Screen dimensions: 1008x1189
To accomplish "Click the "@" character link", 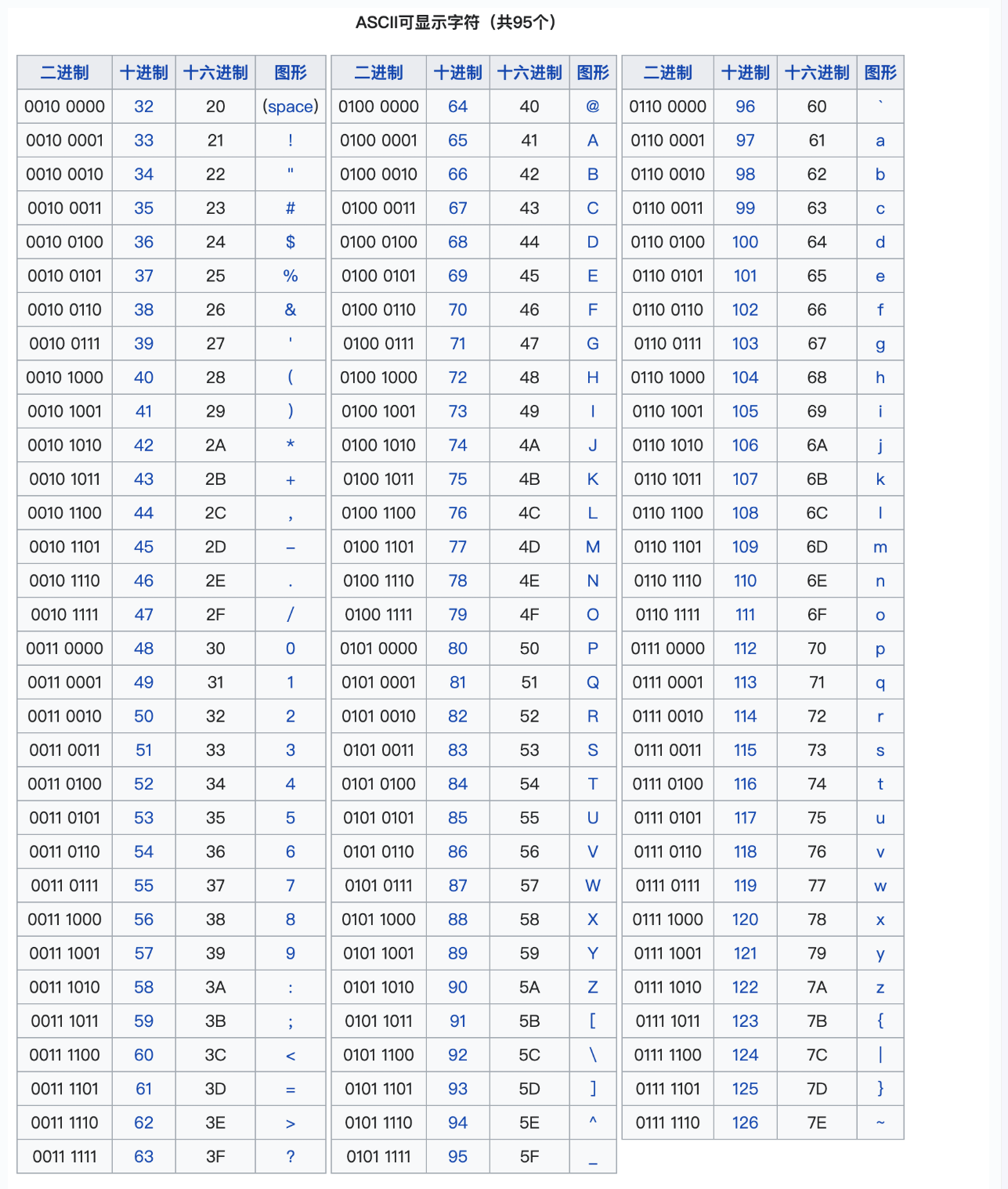I will tap(593, 107).
